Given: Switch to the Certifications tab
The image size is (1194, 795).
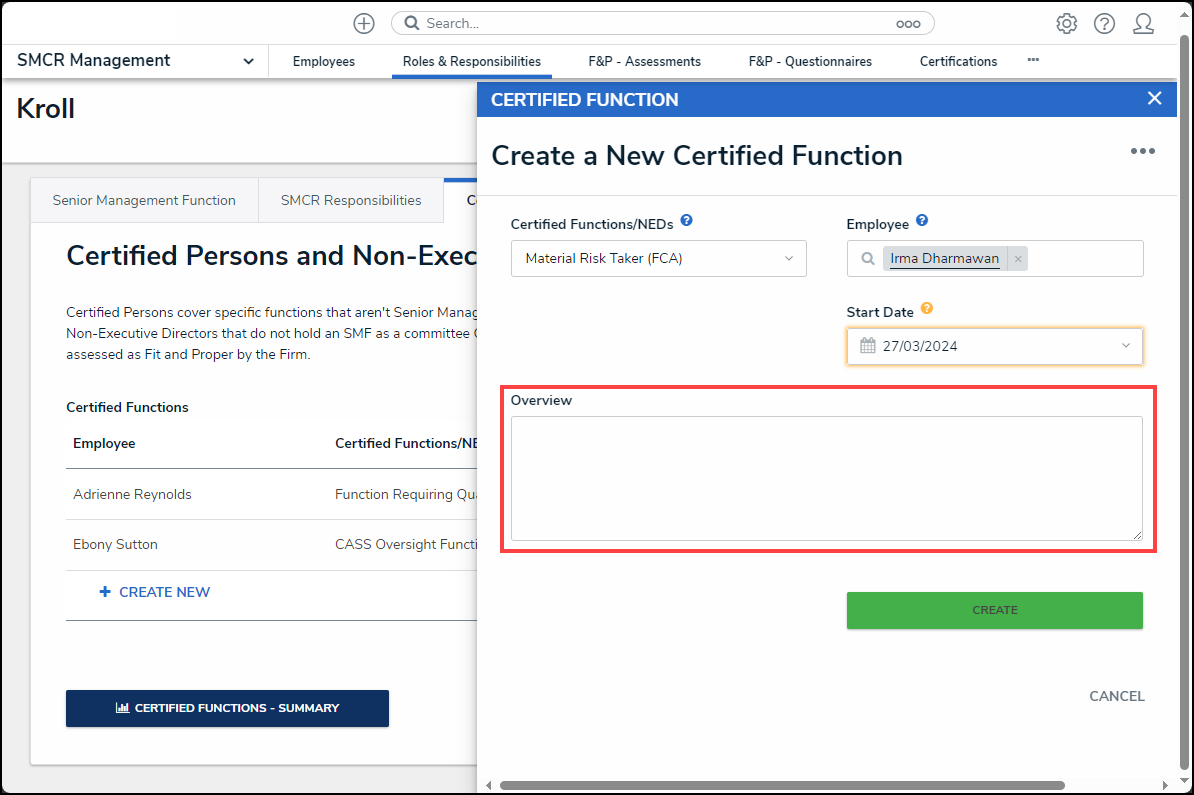Looking at the screenshot, I should tap(958, 62).
